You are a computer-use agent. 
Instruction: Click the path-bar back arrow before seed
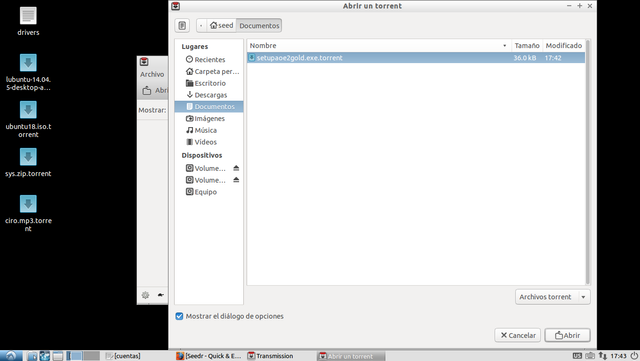click(x=201, y=25)
